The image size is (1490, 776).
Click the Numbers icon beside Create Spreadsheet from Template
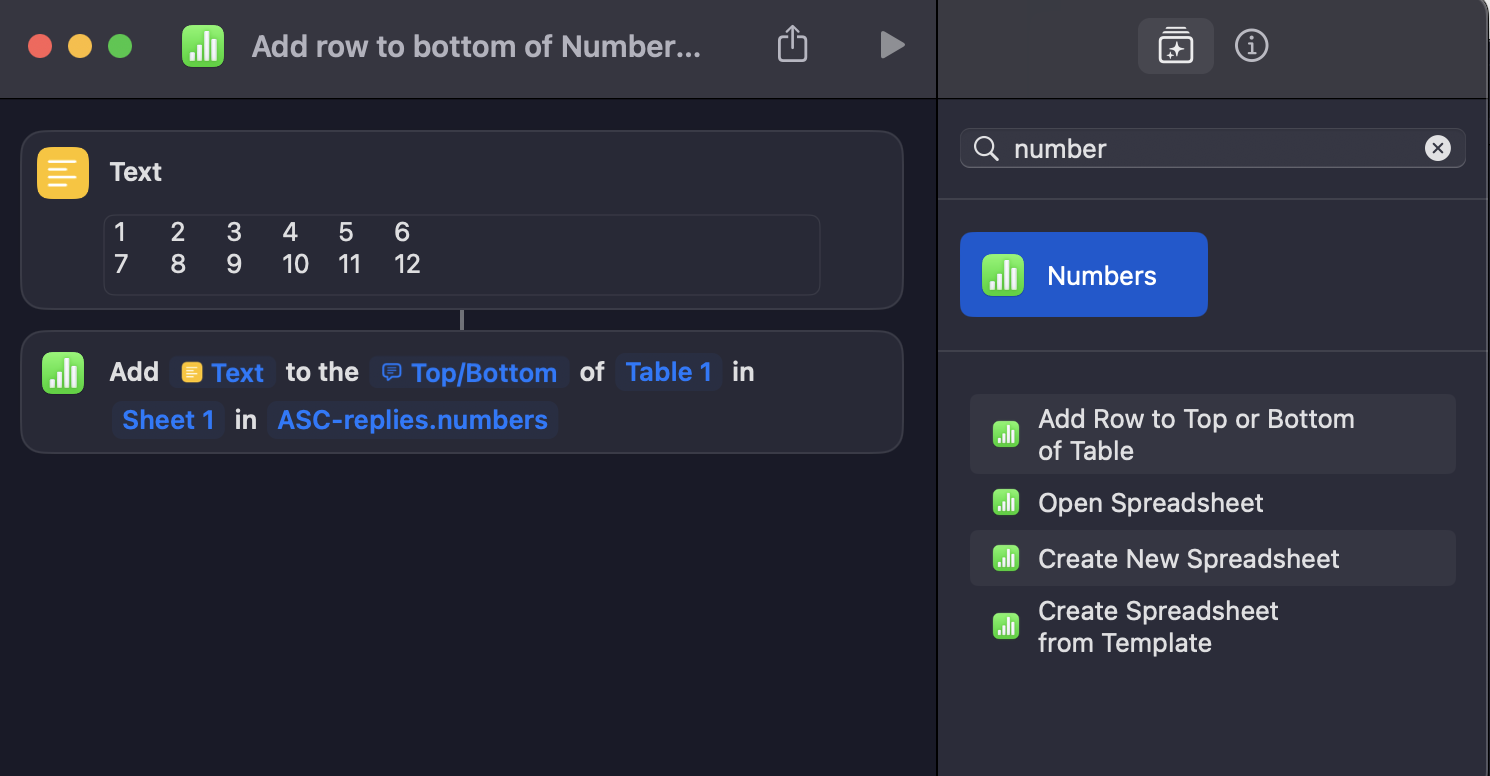tap(1005, 626)
